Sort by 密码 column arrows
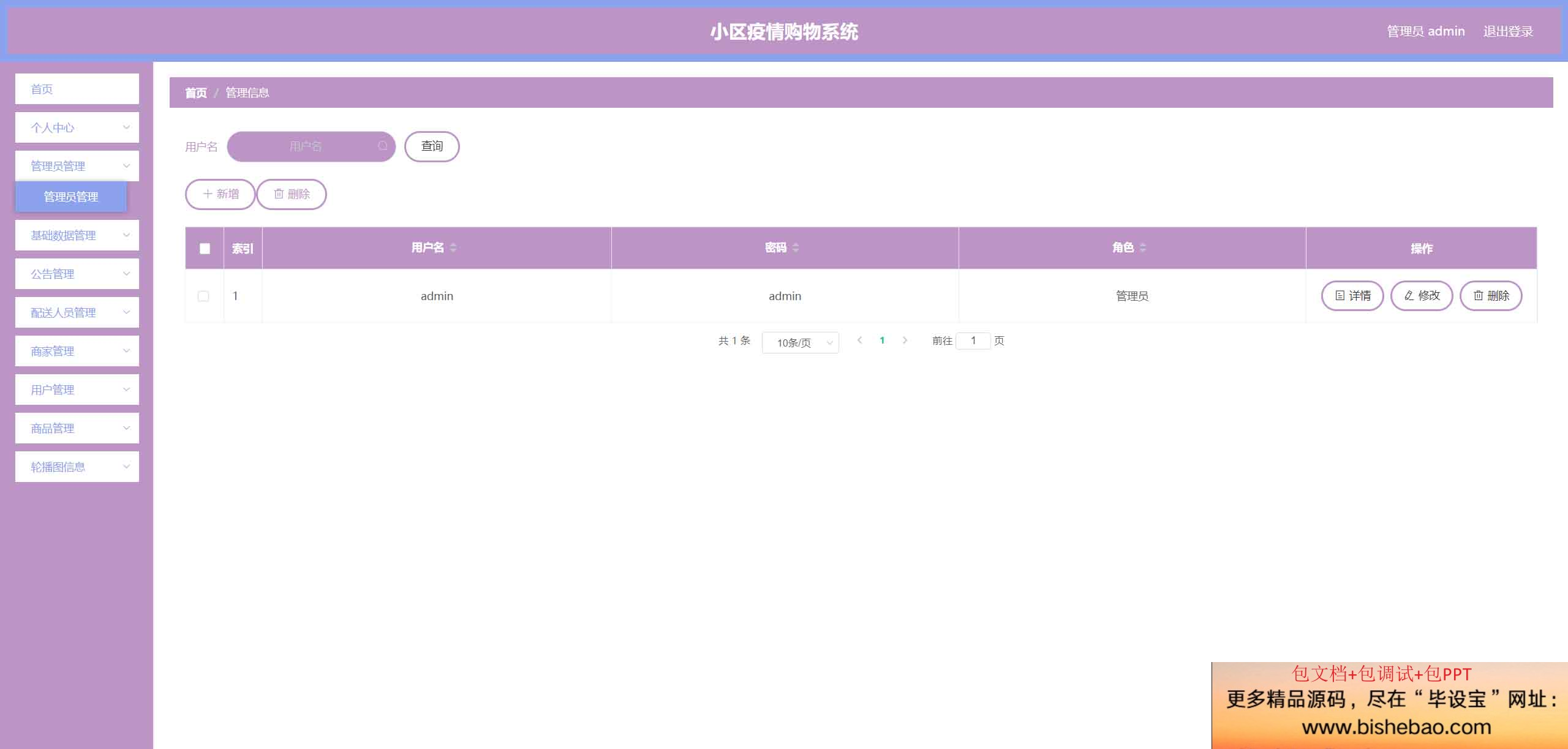The image size is (1568, 749). [796, 247]
